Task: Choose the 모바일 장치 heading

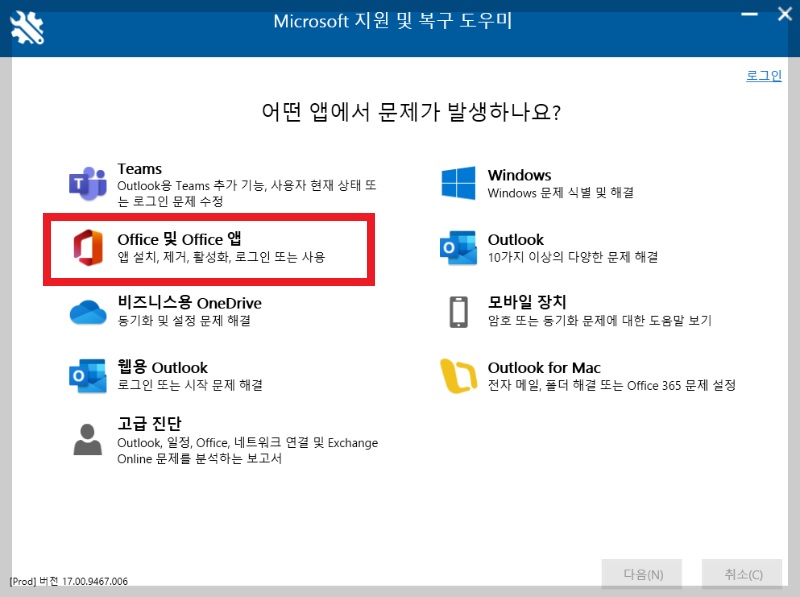Action: coord(527,302)
